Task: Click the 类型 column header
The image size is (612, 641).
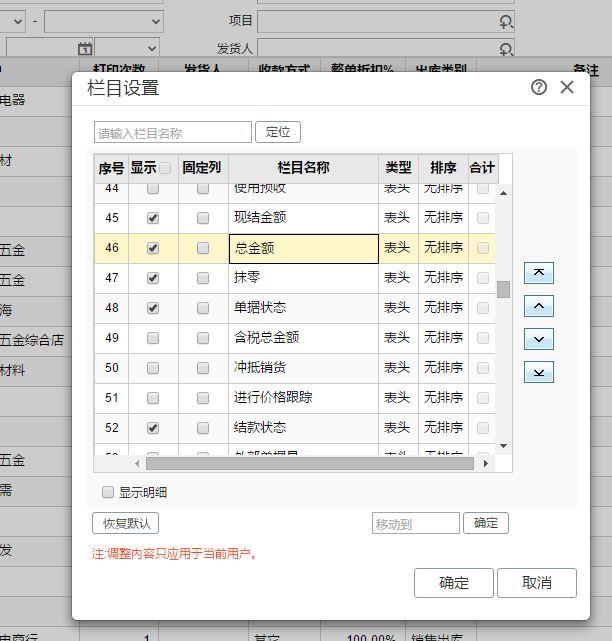Action: pyautogui.click(x=399, y=168)
